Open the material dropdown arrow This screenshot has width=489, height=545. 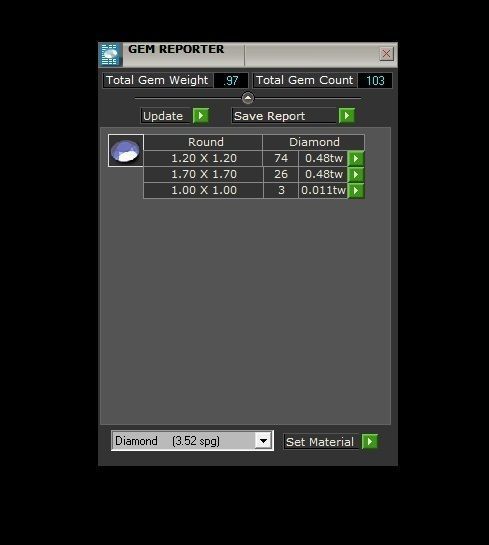coord(263,441)
